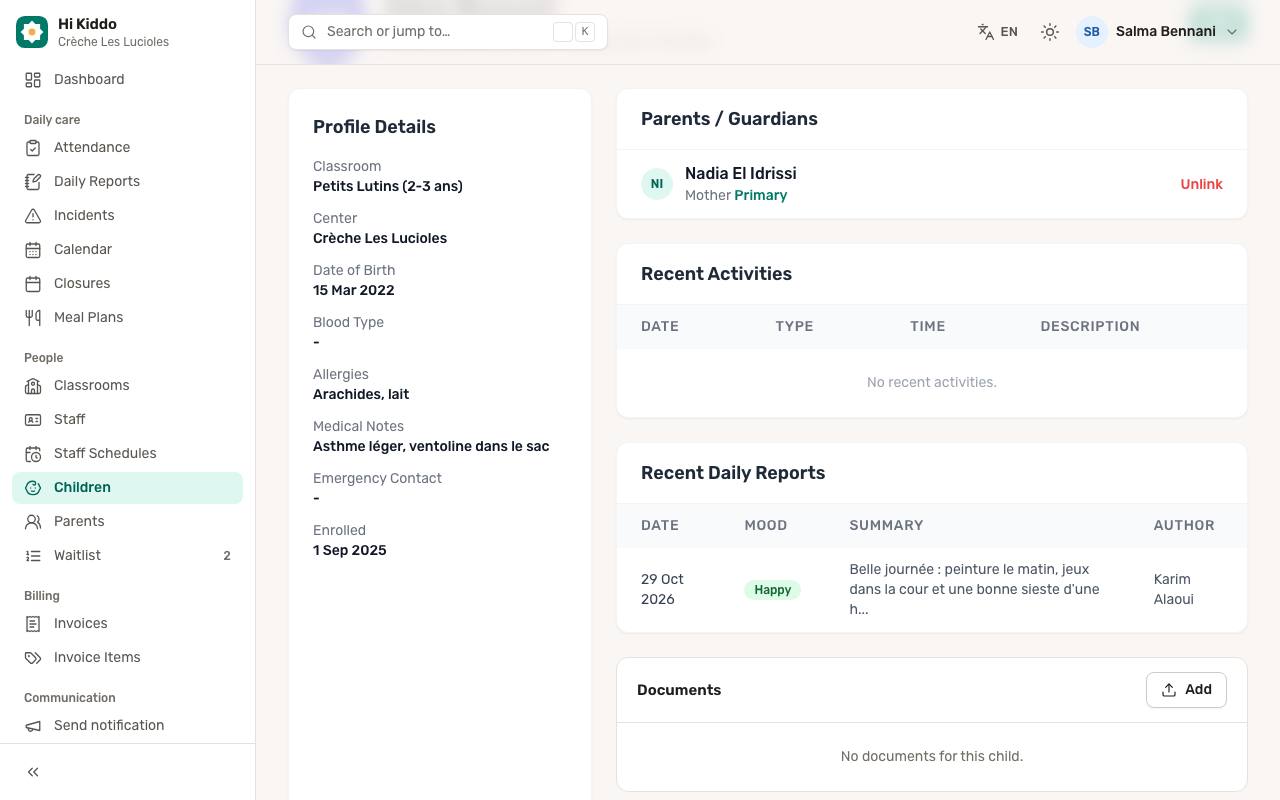This screenshot has height=800, width=1280.
Task: Click the Attendance clipboard icon
Action: pos(33,147)
